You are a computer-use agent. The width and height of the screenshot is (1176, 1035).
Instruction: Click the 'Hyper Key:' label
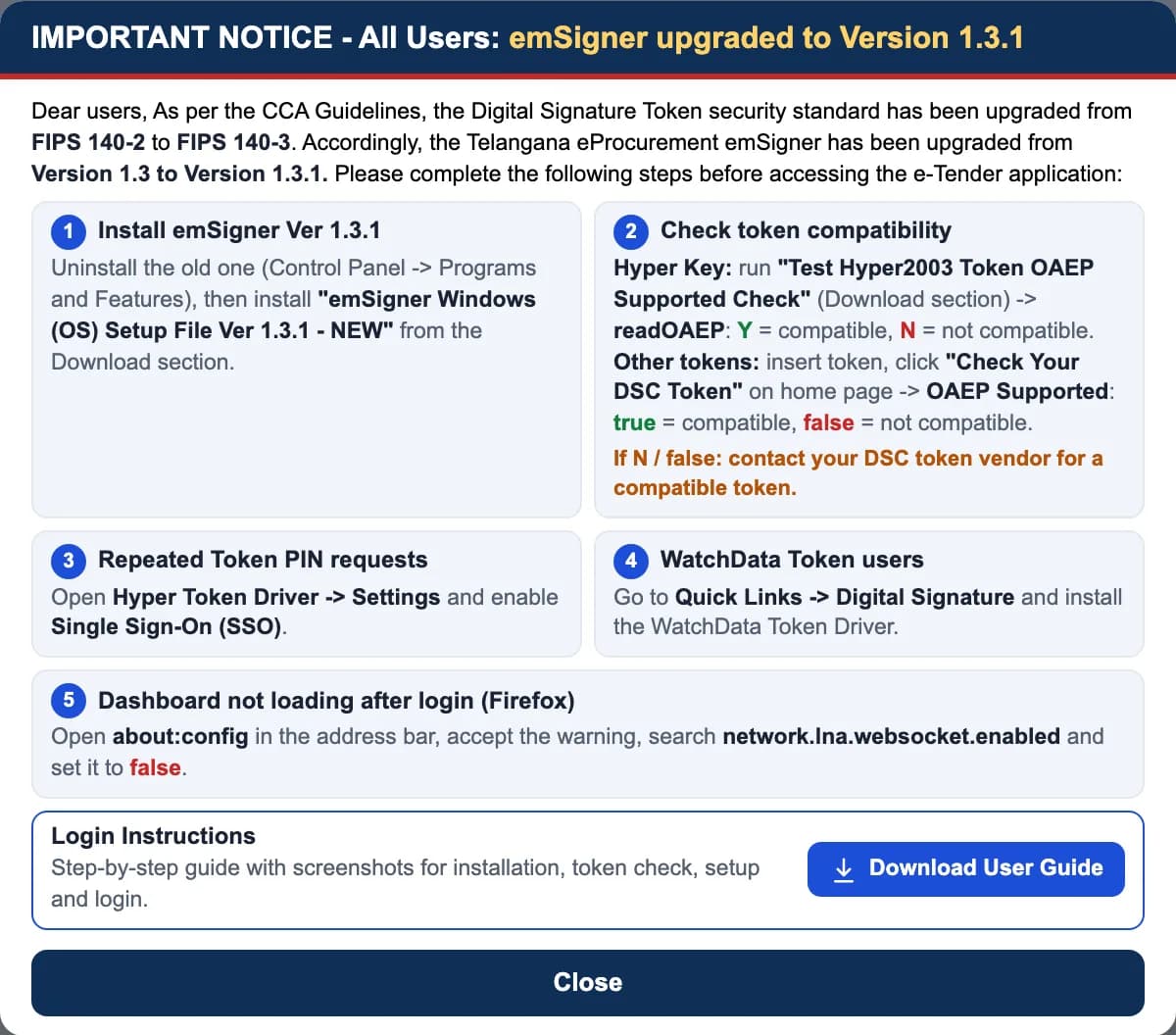point(672,268)
